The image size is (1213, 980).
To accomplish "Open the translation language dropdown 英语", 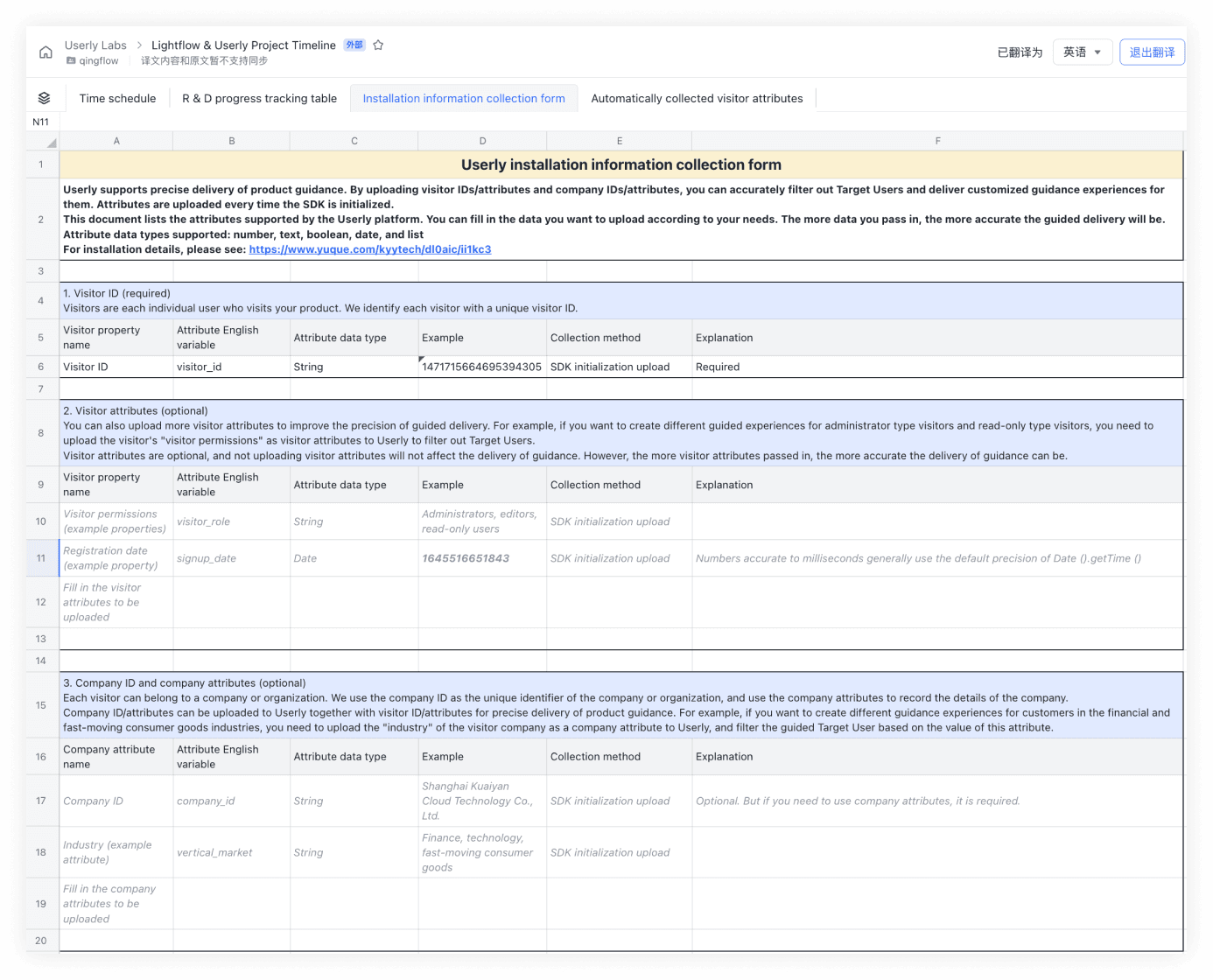I will [1083, 52].
